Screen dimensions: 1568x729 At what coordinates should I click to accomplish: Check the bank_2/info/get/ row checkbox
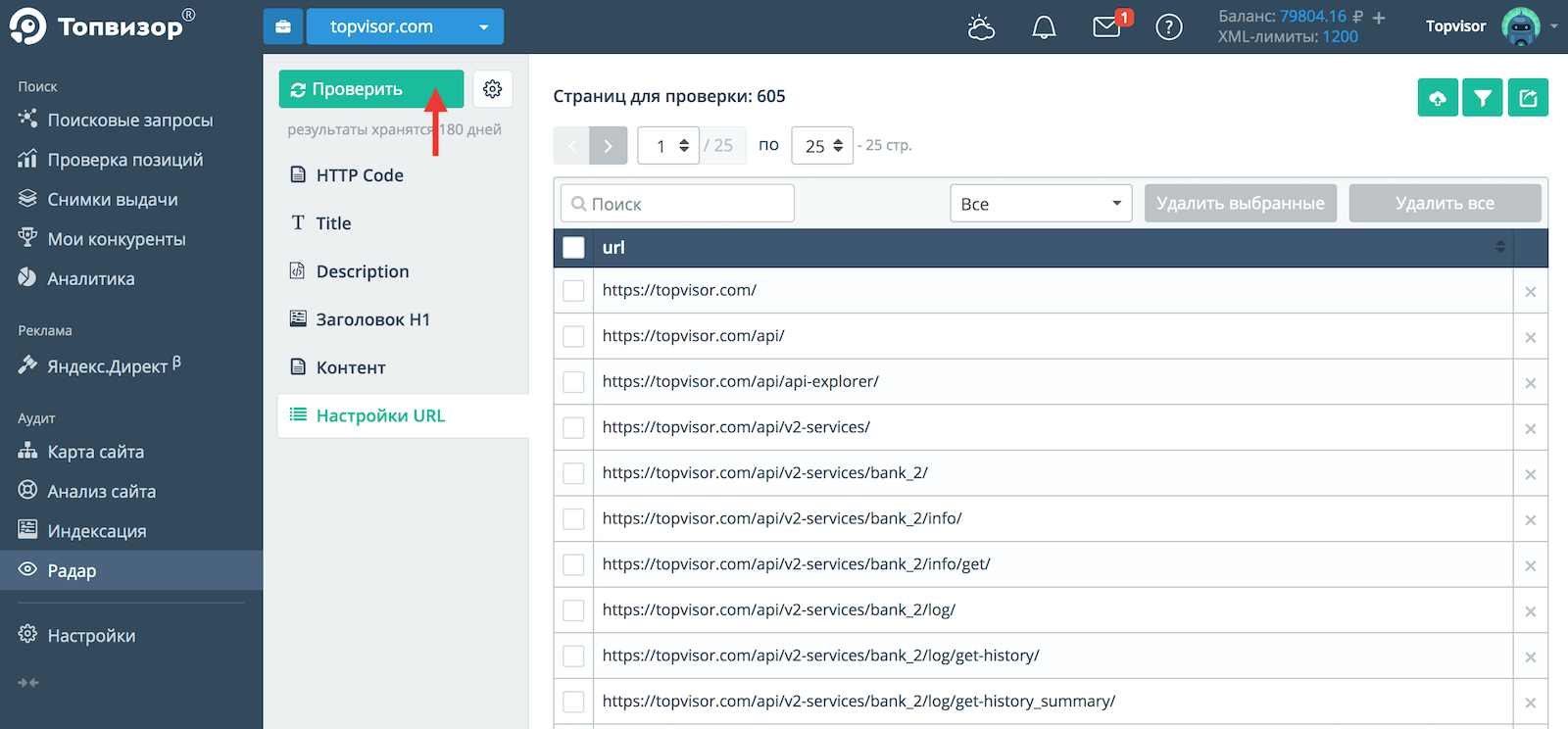574,565
